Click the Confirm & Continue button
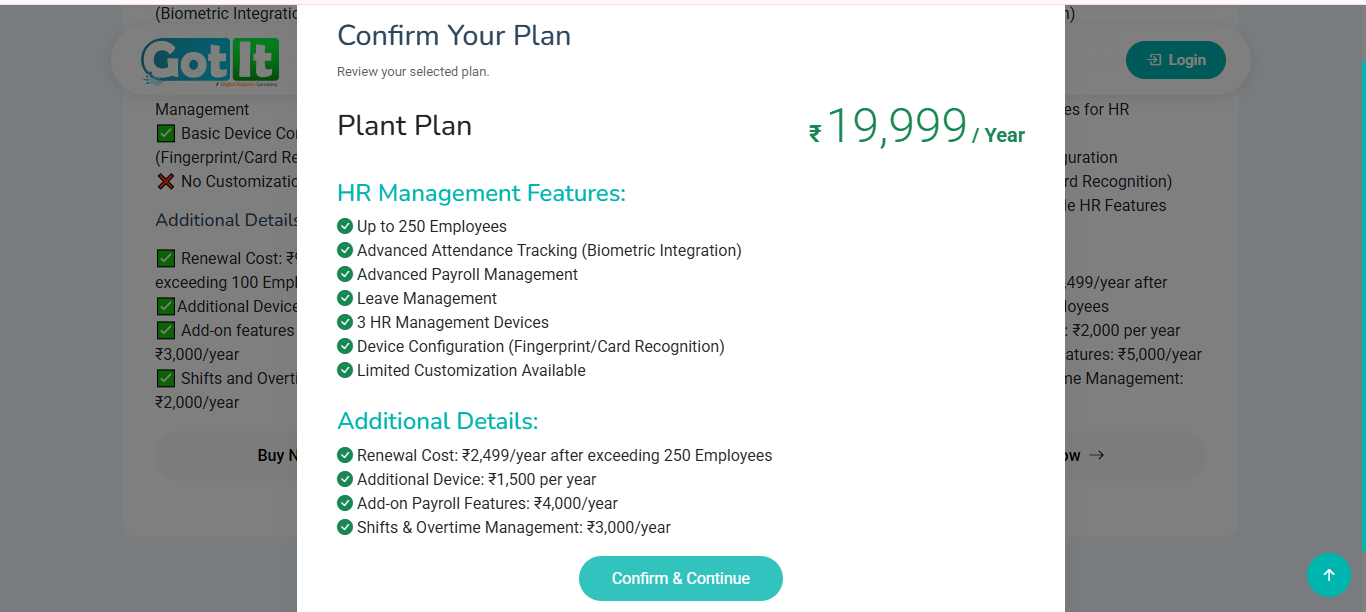 click(680, 578)
